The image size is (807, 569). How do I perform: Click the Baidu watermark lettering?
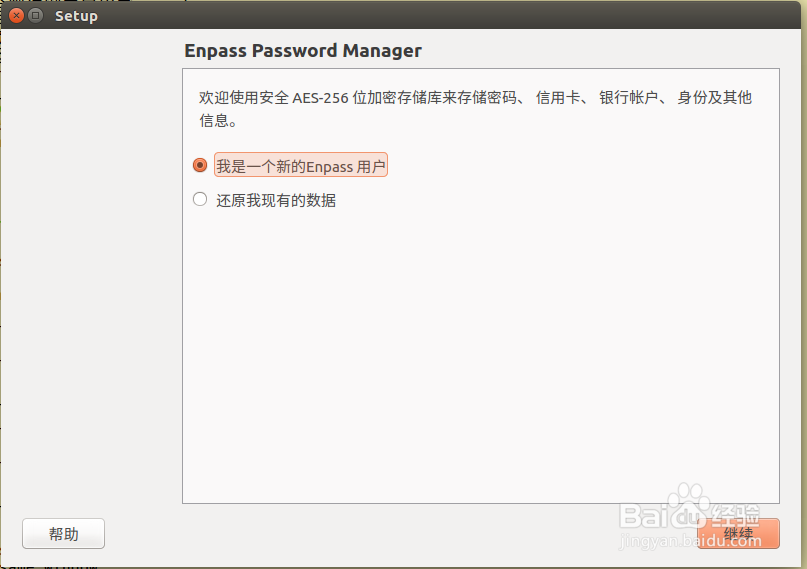pyautogui.click(x=648, y=514)
